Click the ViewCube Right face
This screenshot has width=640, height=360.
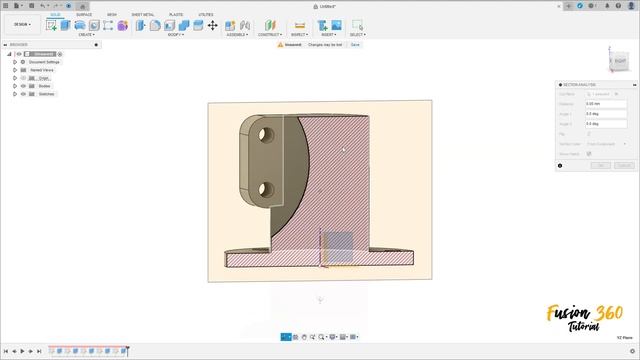620,61
